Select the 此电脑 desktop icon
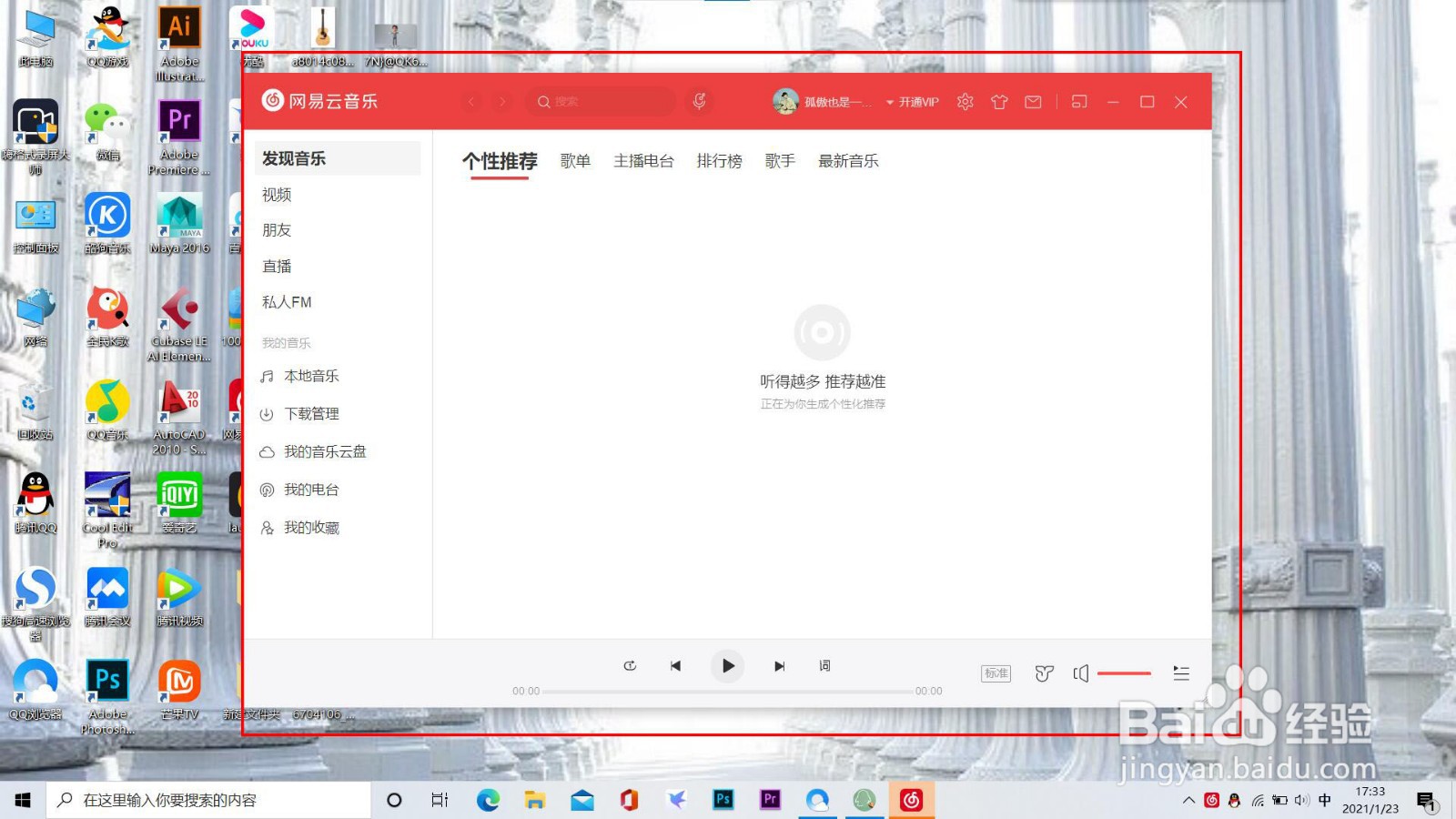This screenshot has width=1456, height=819. [35, 39]
